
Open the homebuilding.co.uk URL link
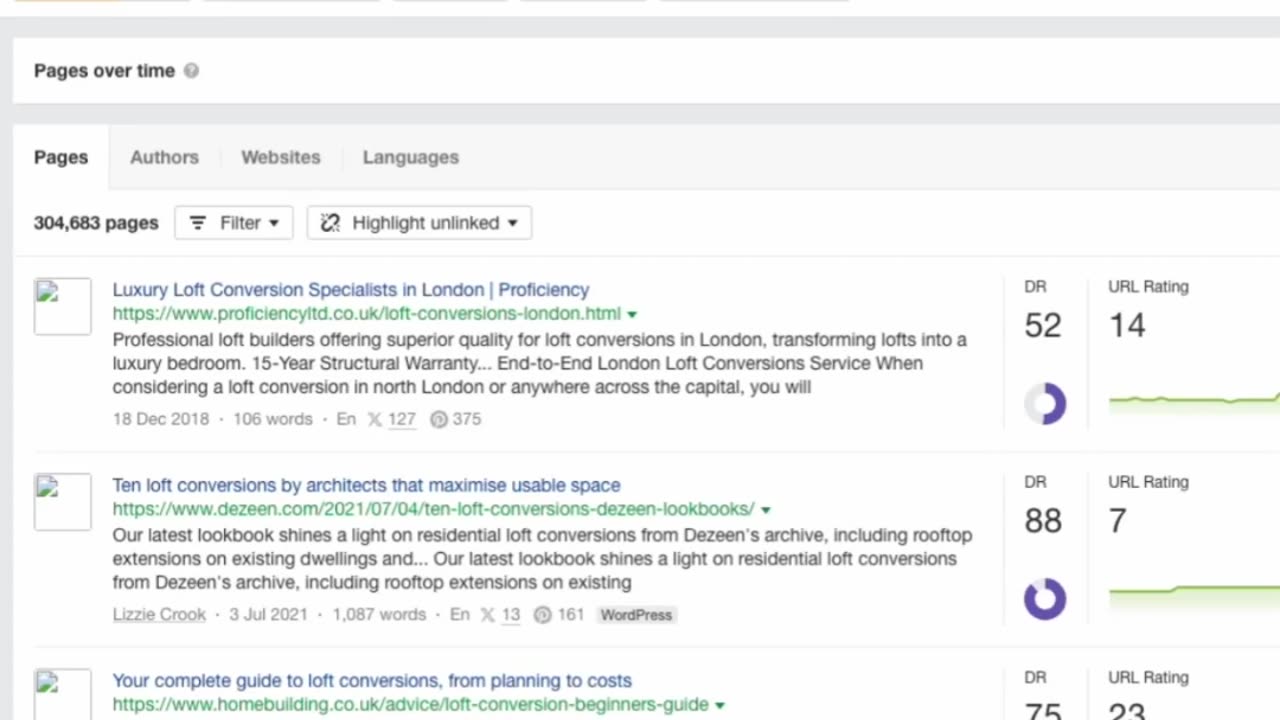click(410, 705)
